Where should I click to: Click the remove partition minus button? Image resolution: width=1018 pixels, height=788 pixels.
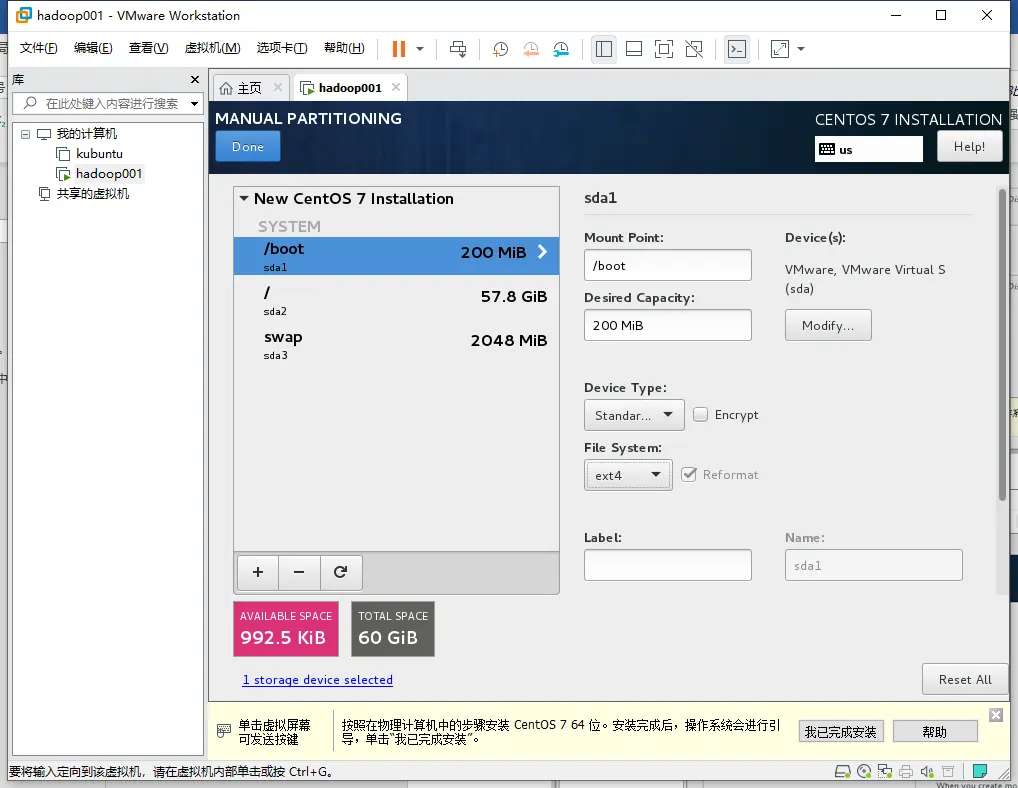tap(299, 572)
